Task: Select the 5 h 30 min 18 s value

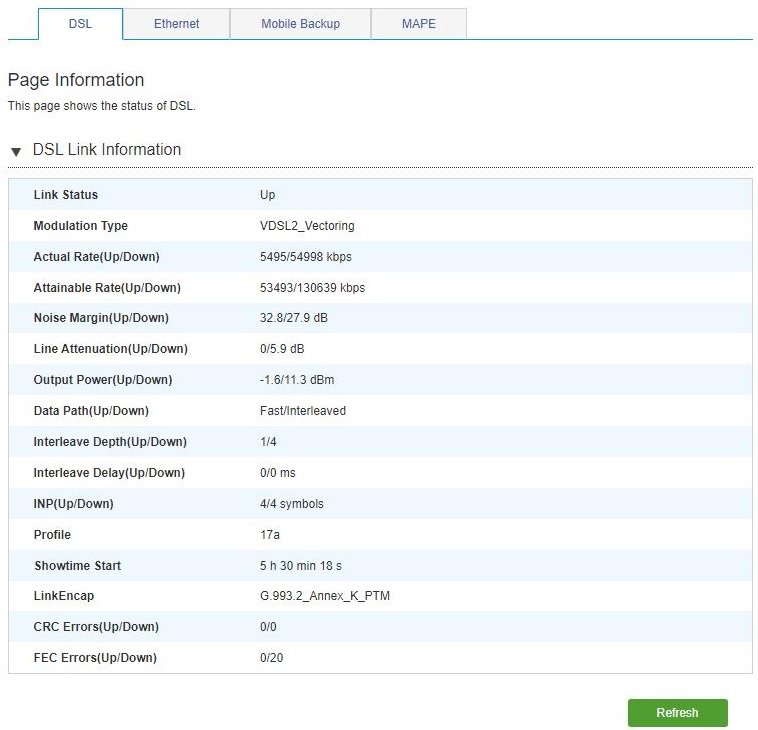Action: pyautogui.click(x=301, y=566)
